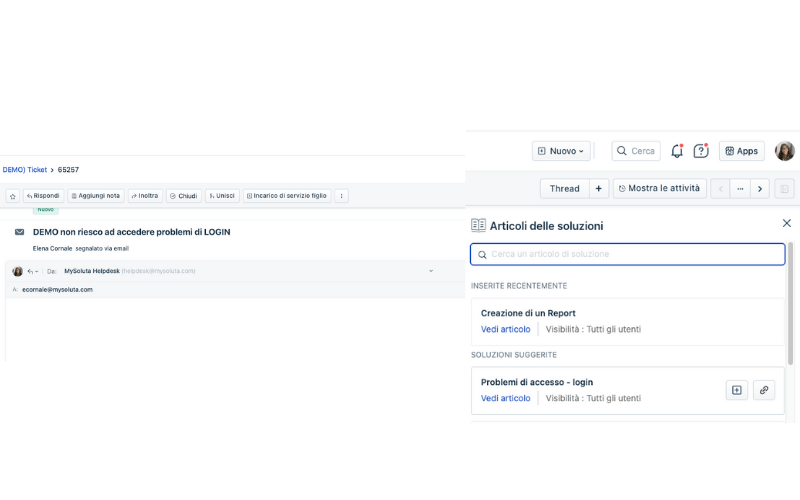Click the solutions panel scrollbar

[x=790, y=304]
